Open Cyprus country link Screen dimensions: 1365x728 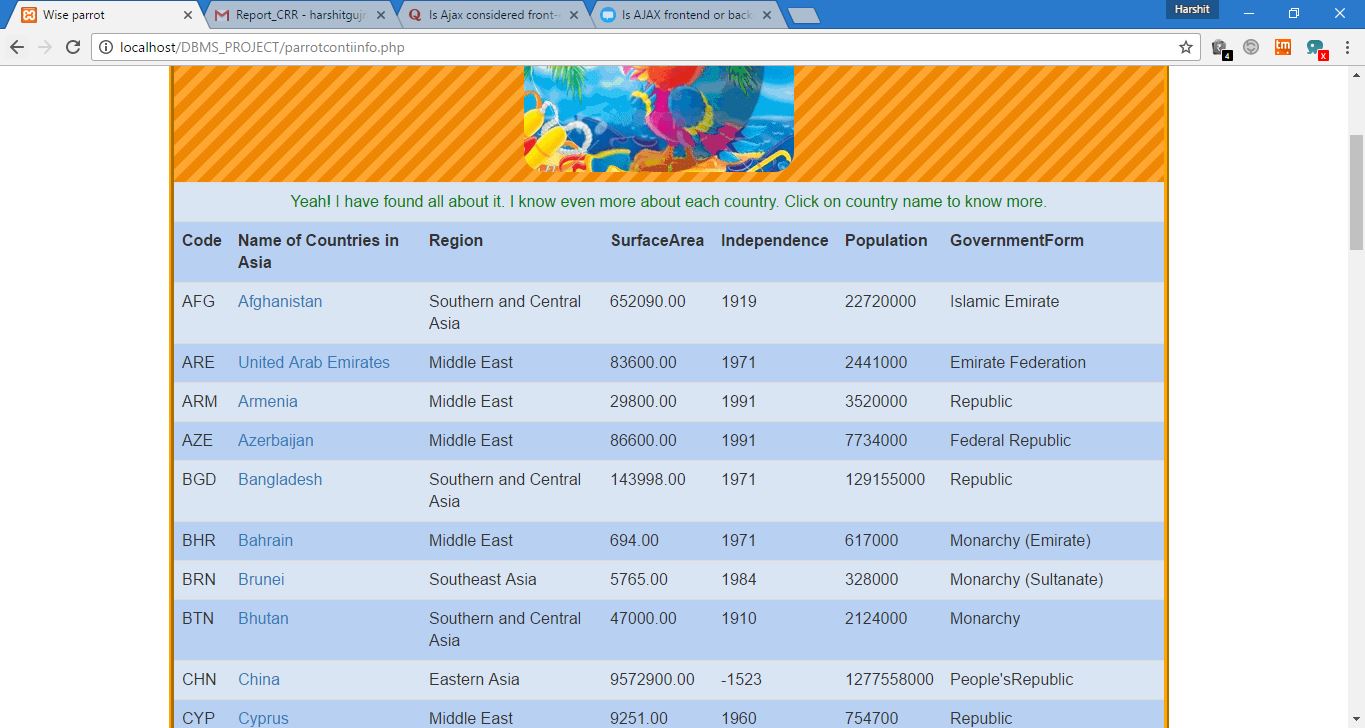click(x=263, y=718)
